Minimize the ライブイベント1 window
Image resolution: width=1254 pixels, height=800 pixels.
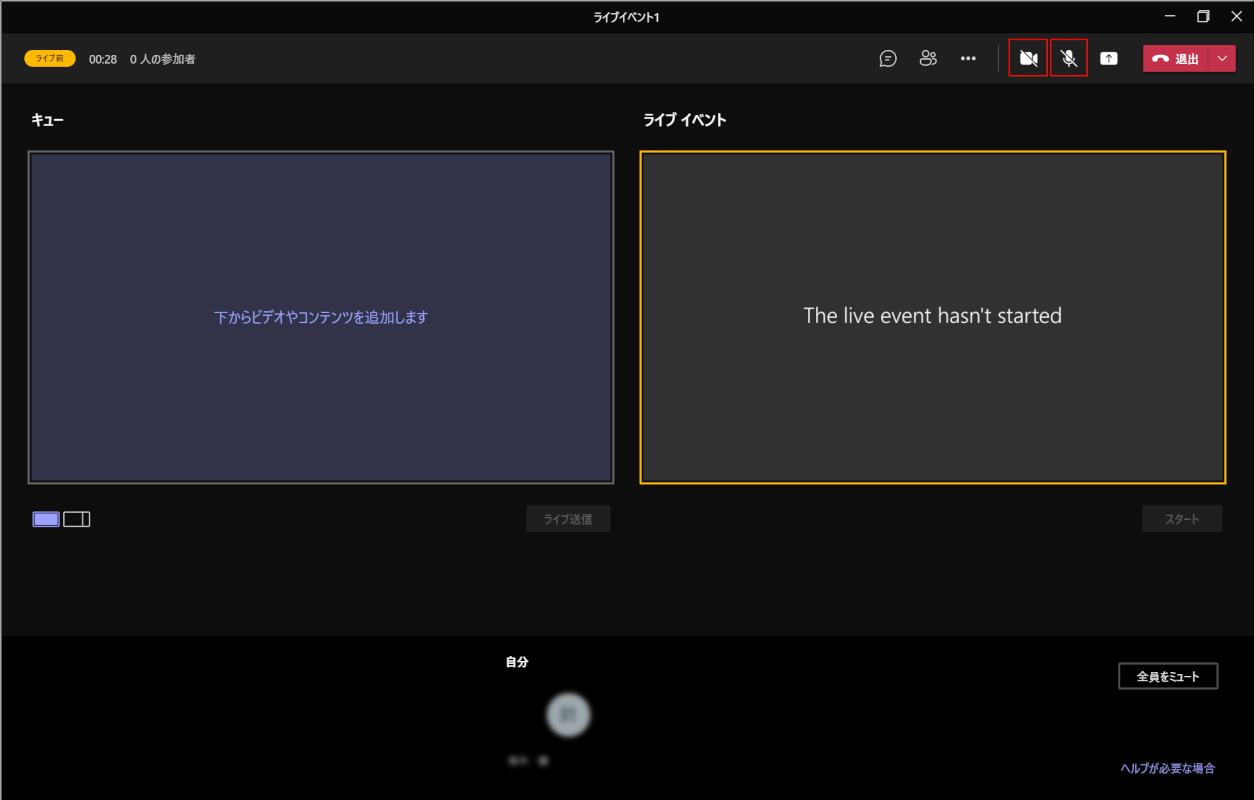pos(1170,16)
